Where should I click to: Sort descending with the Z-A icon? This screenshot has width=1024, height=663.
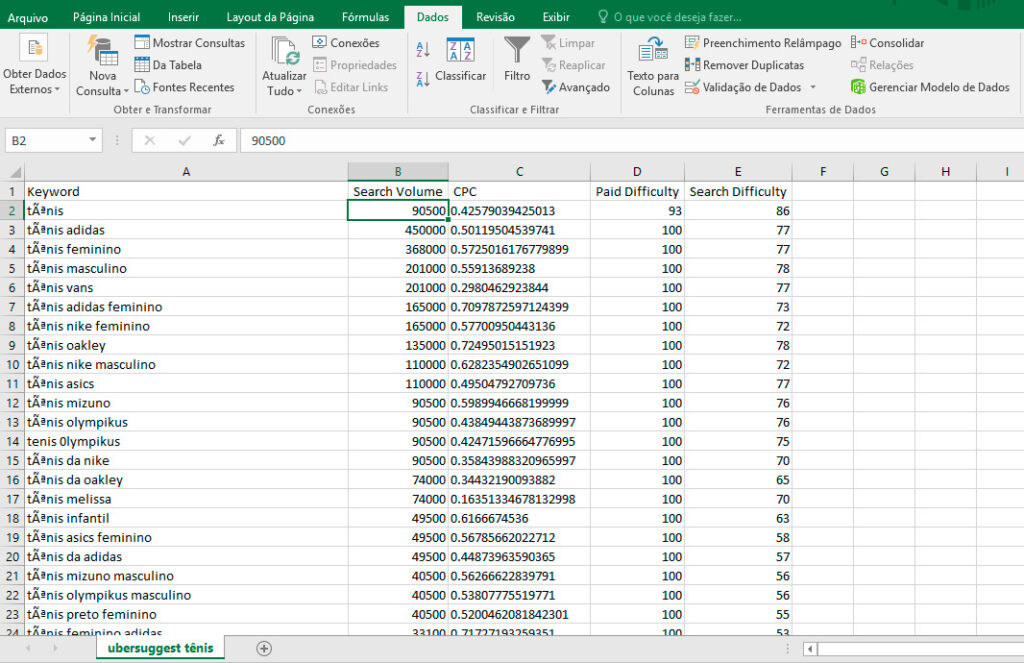423,80
